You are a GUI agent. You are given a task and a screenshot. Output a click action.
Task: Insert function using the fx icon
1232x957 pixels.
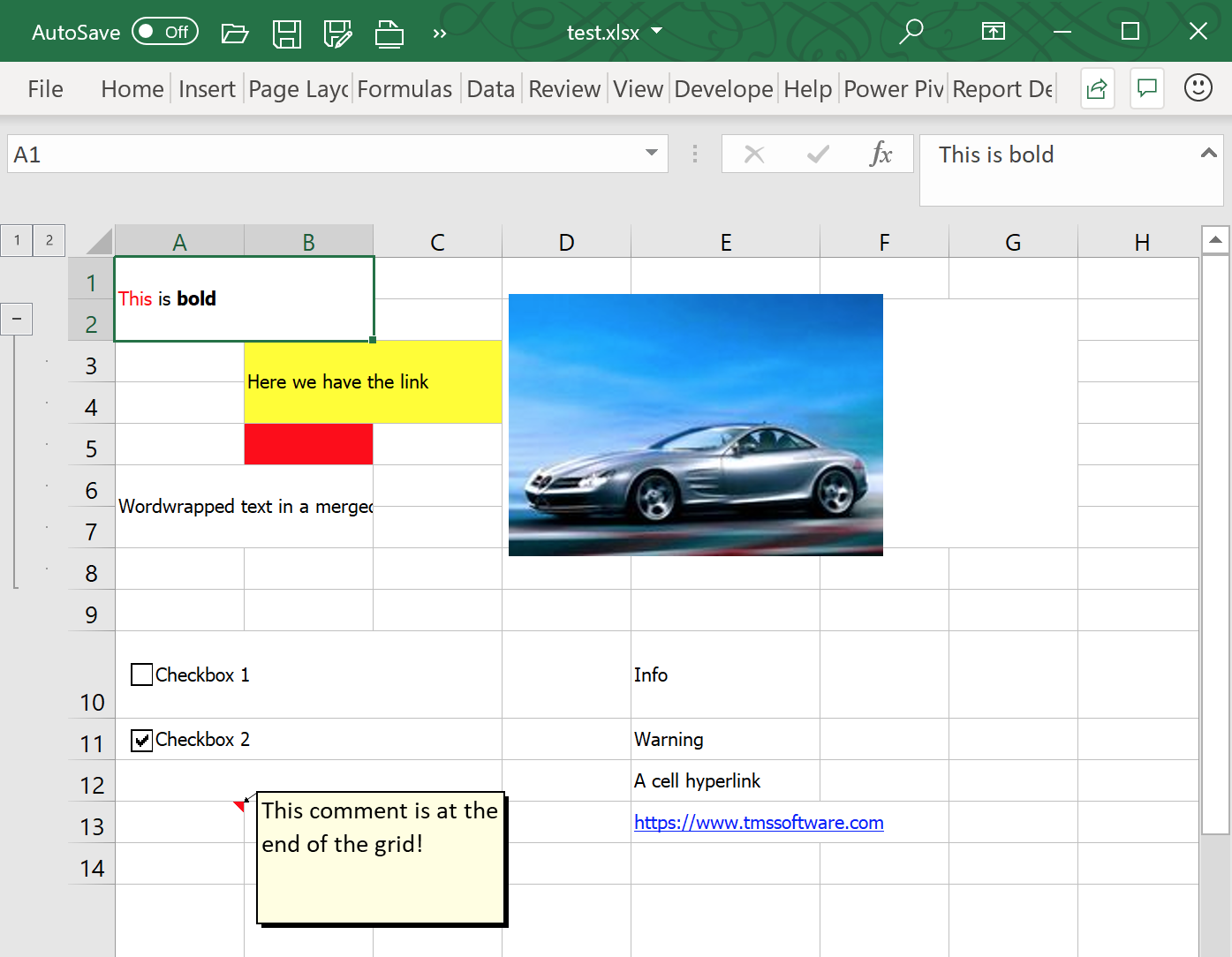tap(880, 154)
